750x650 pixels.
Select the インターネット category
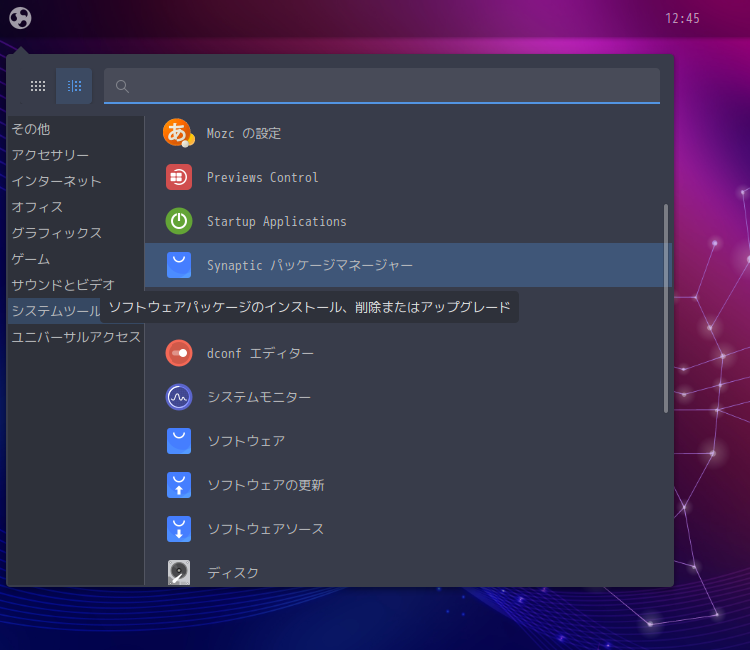tap(76, 181)
